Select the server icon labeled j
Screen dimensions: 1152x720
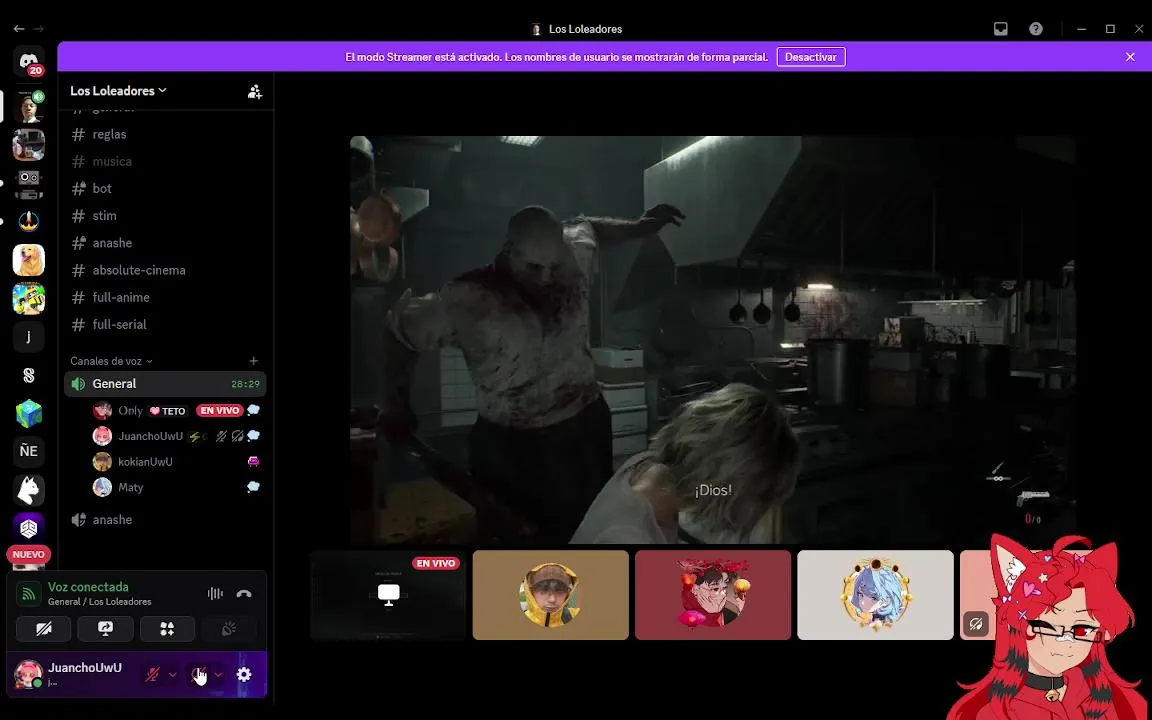click(x=29, y=336)
